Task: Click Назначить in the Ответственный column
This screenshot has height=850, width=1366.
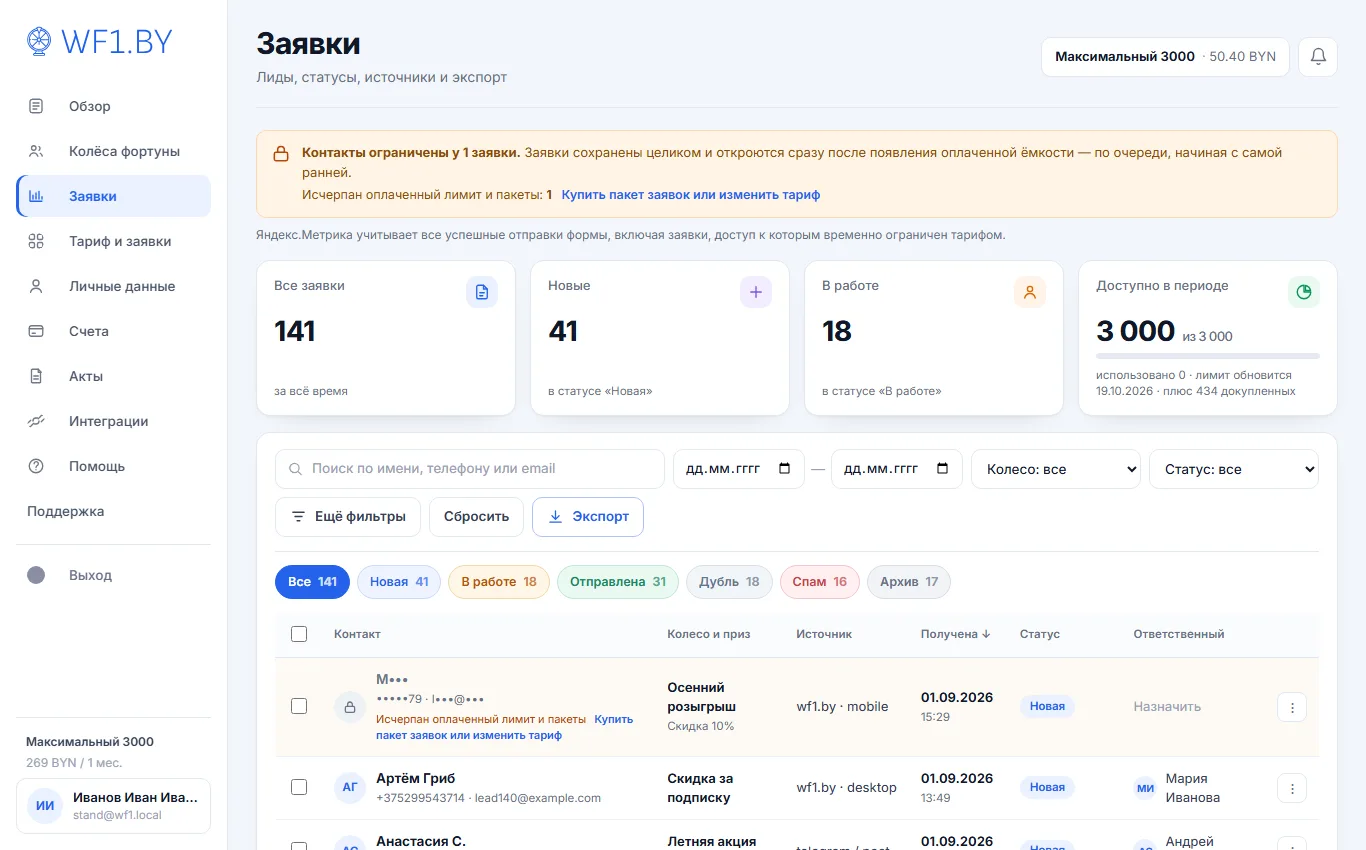Action: [x=1167, y=707]
